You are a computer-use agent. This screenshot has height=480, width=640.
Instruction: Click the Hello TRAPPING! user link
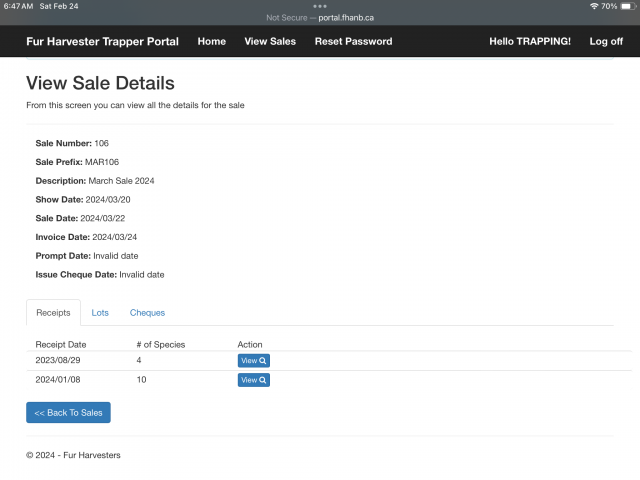(x=529, y=41)
